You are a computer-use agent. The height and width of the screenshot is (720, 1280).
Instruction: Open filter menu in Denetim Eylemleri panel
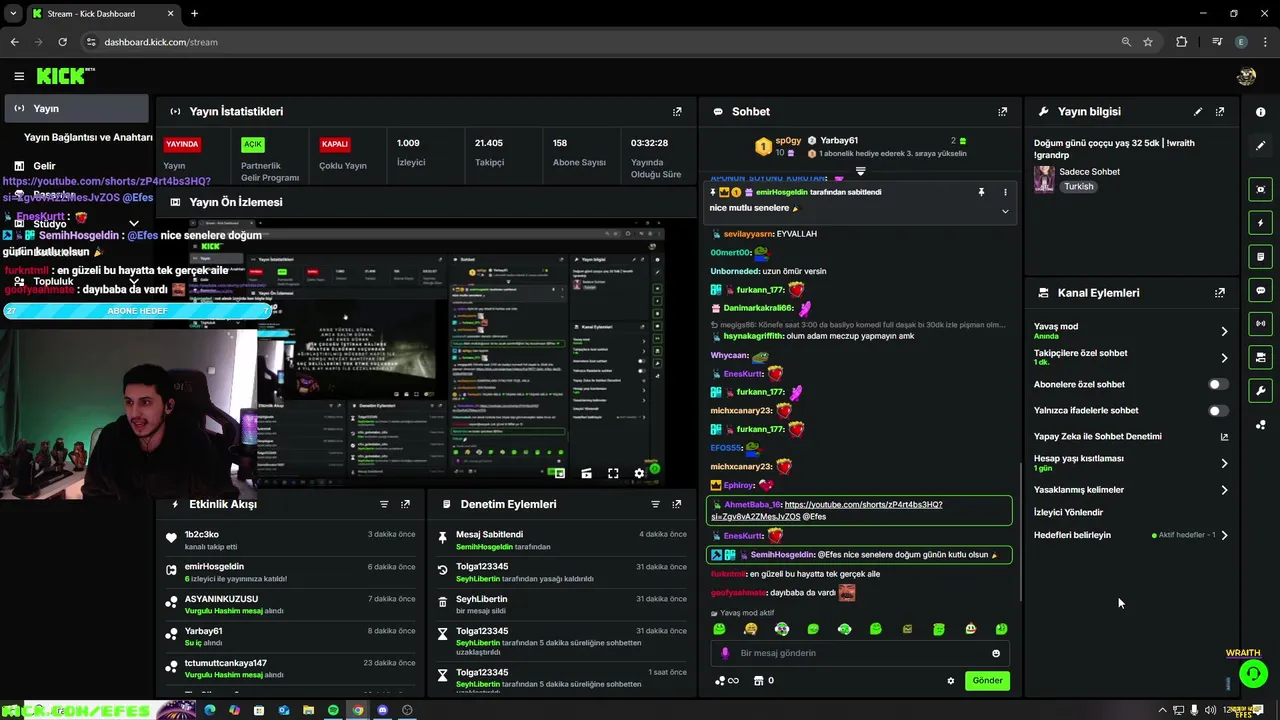(x=655, y=505)
